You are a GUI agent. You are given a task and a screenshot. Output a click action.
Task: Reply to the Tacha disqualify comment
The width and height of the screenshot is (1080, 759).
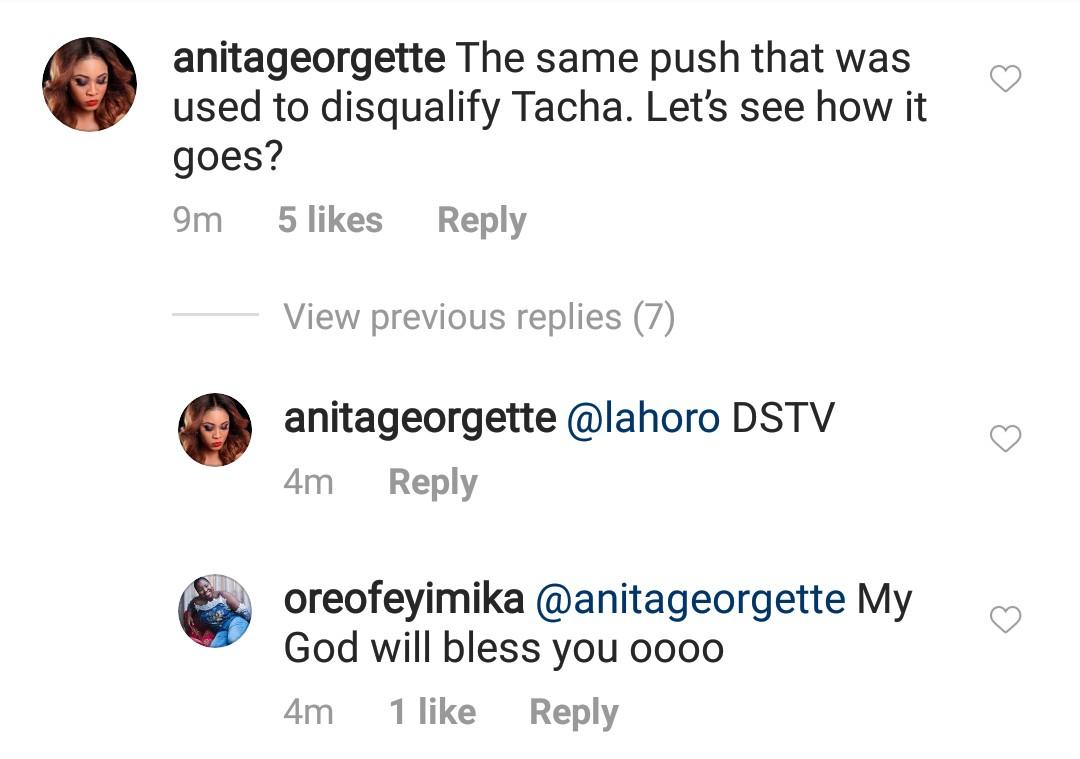(481, 221)
